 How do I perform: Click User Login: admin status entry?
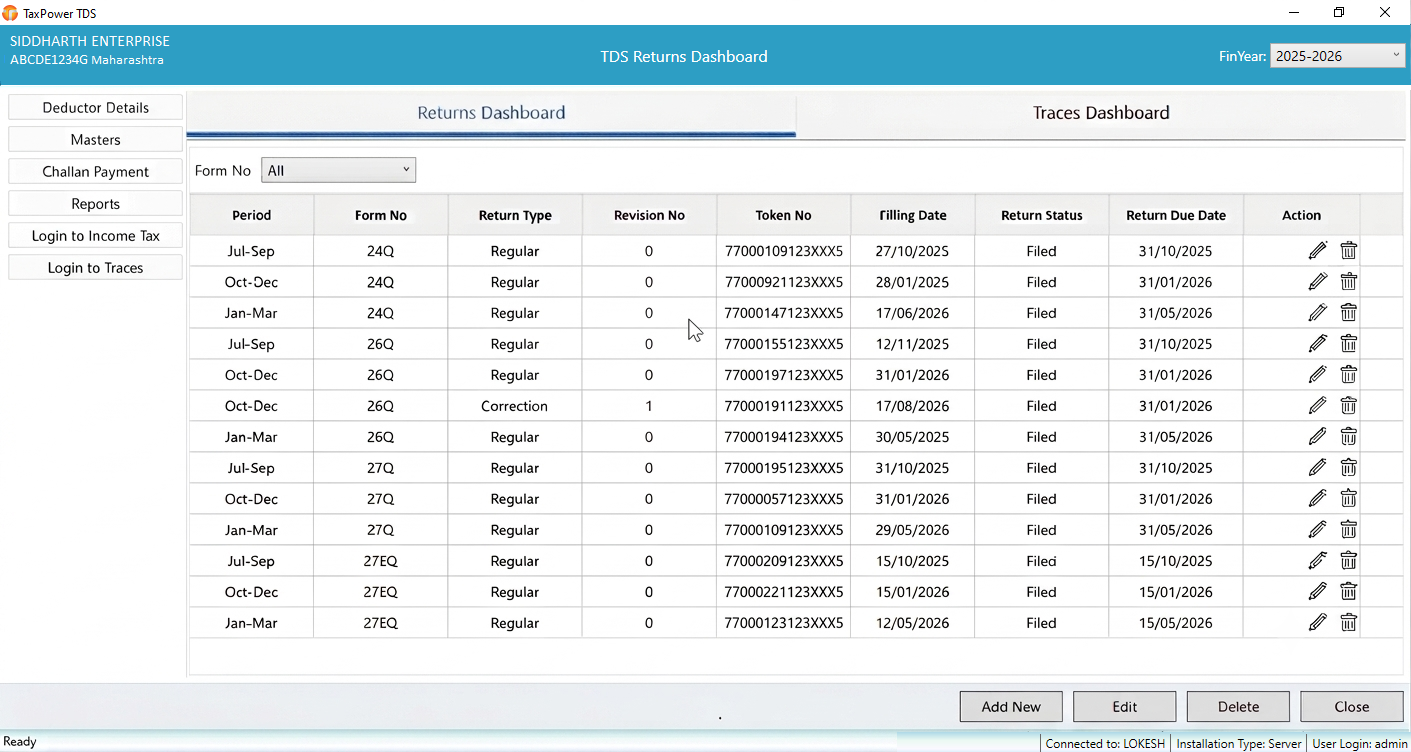(x=1360, y=743)
